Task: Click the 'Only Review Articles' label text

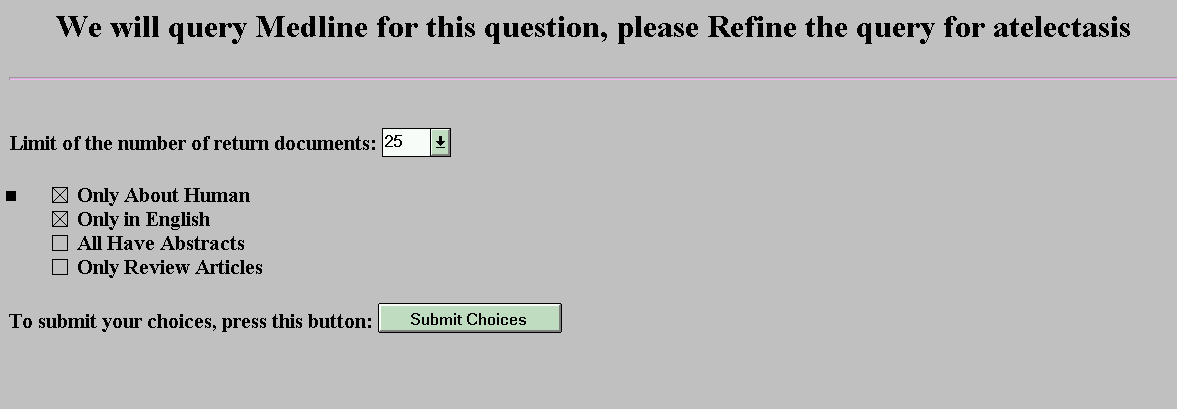Action: click(x=169, y=268)
